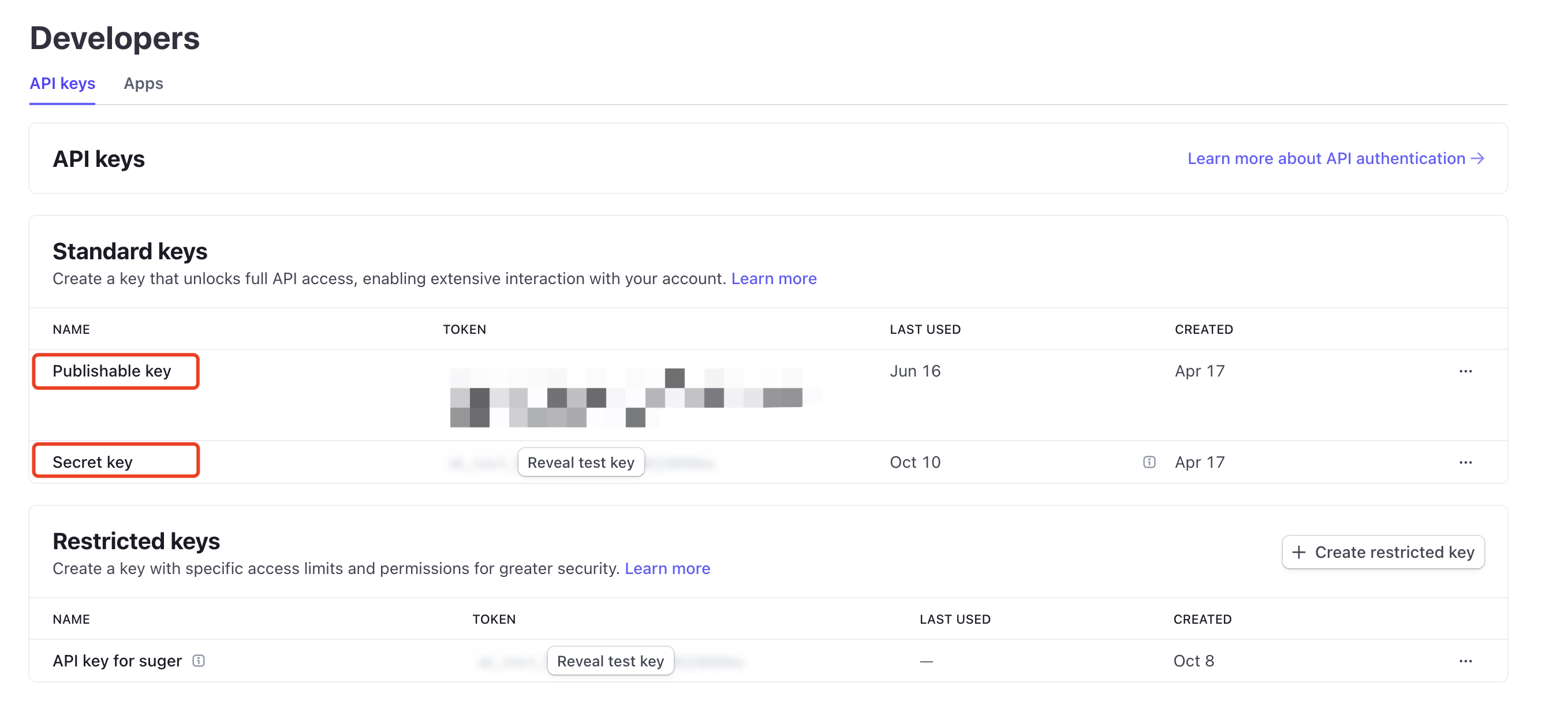This screenshot has height=708, width=1568.
Task: Open Learn more about API authentication link
Action: pyautogui.click(x=1326, y=158)
